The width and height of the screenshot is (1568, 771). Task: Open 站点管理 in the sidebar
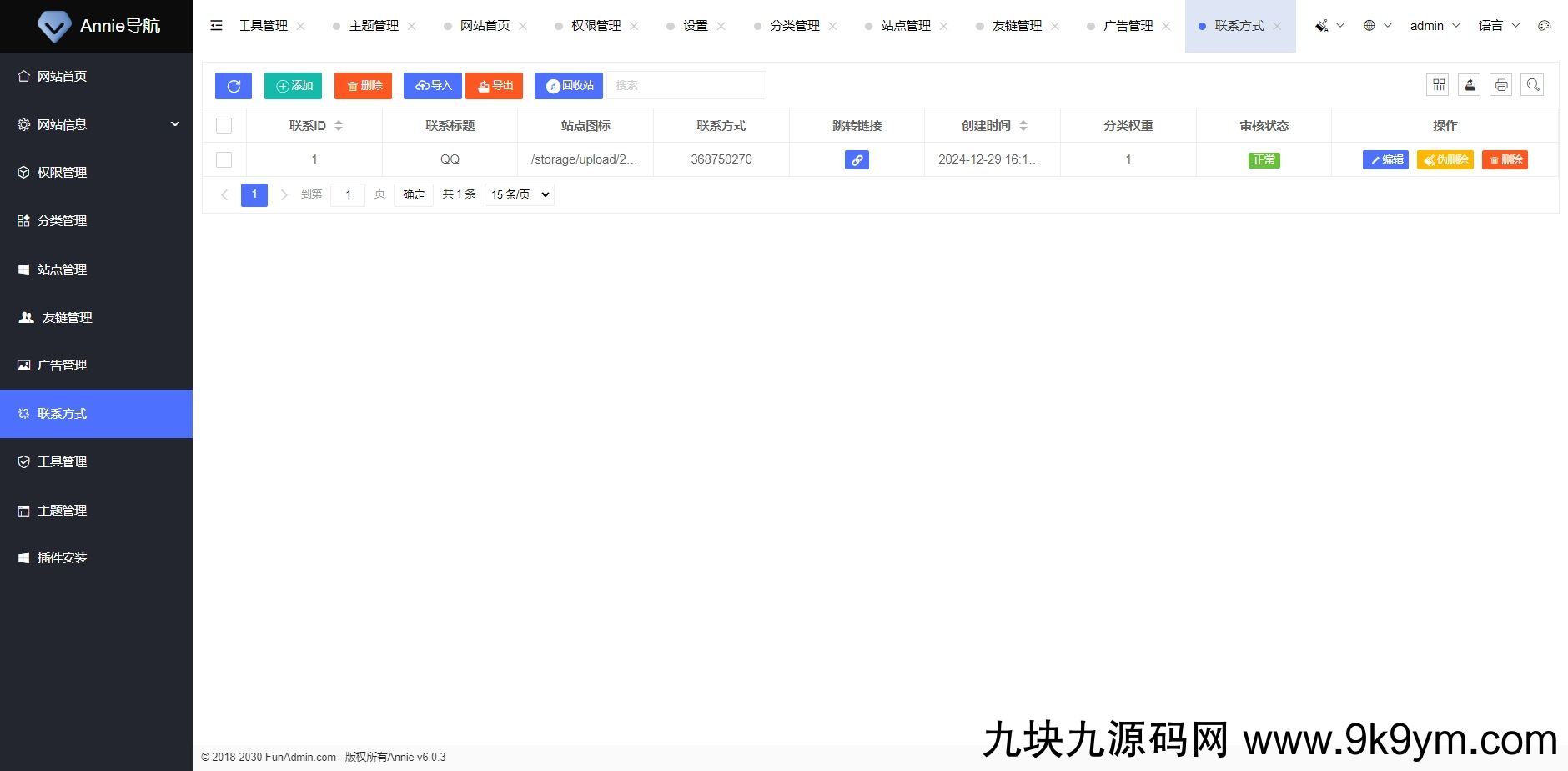coord(96,269)
